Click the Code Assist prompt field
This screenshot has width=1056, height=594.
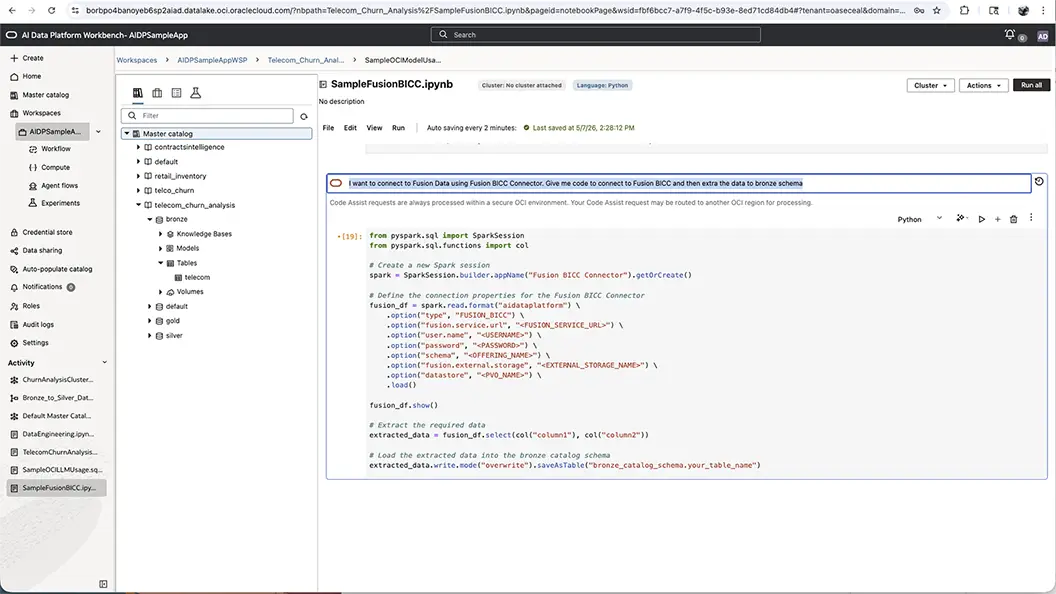[679, 183]
